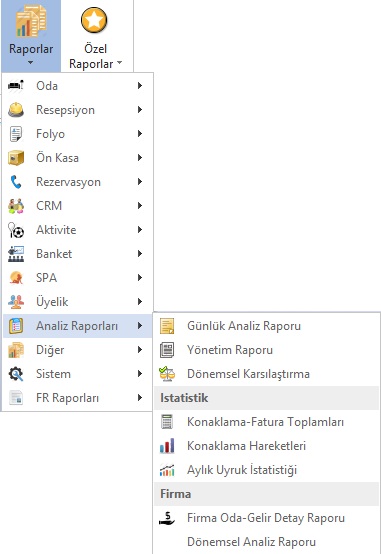Click the Oda menu label
This screenshot has height=554, width=381.
47,86
